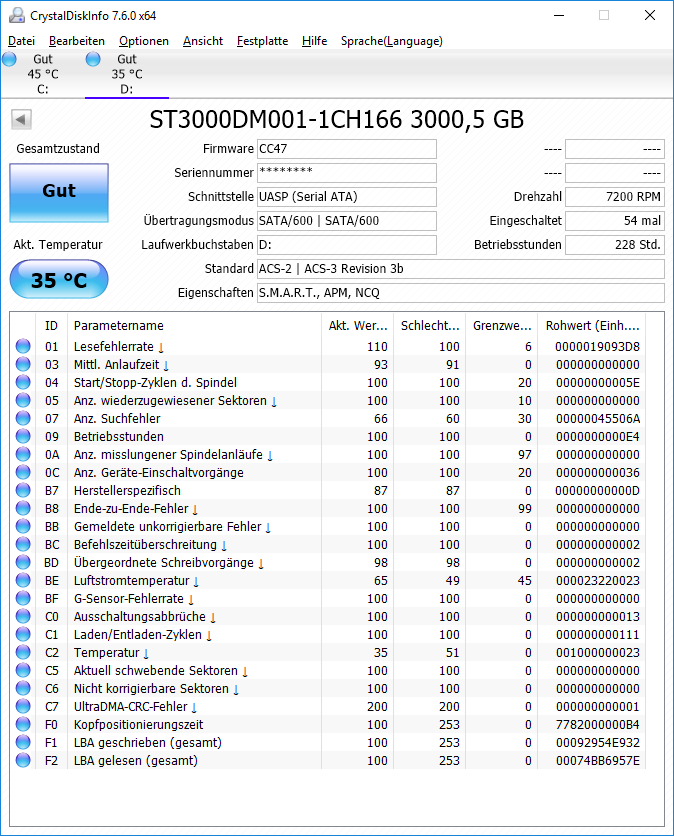Click the status orb for Aktuell schwebende Sektoren

[23, 670]
